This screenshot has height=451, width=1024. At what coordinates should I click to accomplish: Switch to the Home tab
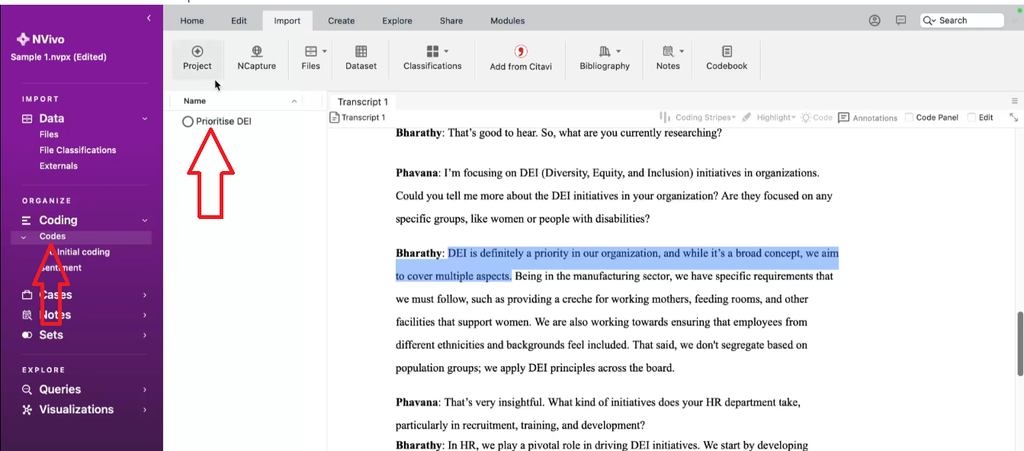click(192, 21)
